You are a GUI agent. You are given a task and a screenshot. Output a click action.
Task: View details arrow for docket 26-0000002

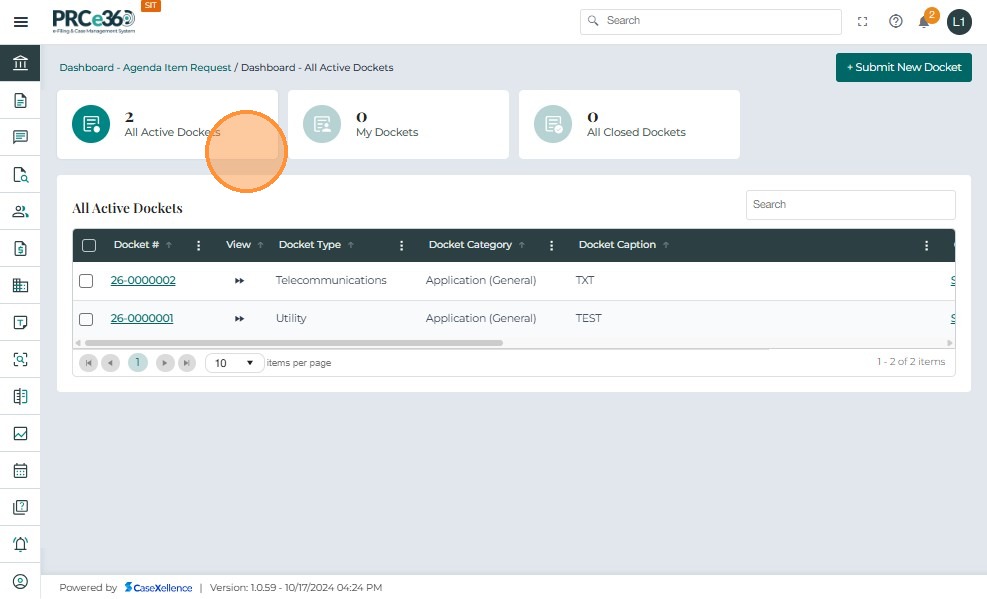239,281
